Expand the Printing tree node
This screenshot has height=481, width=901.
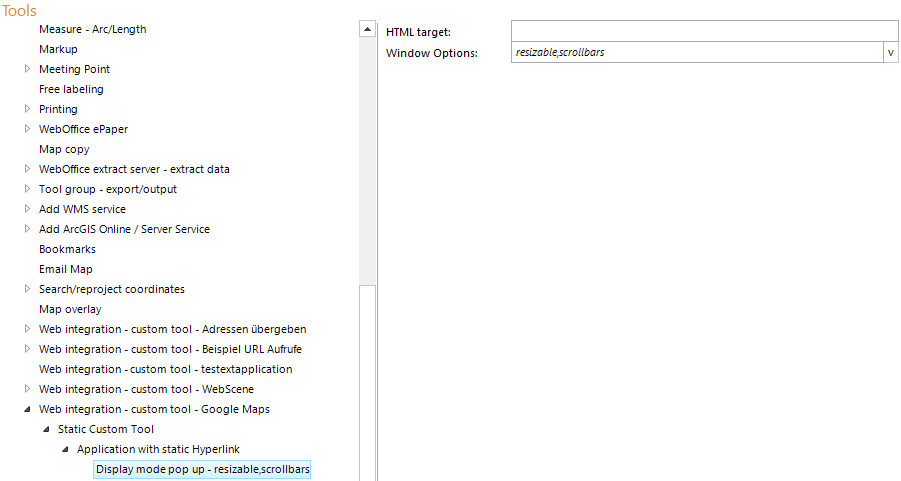click(28, 109)
